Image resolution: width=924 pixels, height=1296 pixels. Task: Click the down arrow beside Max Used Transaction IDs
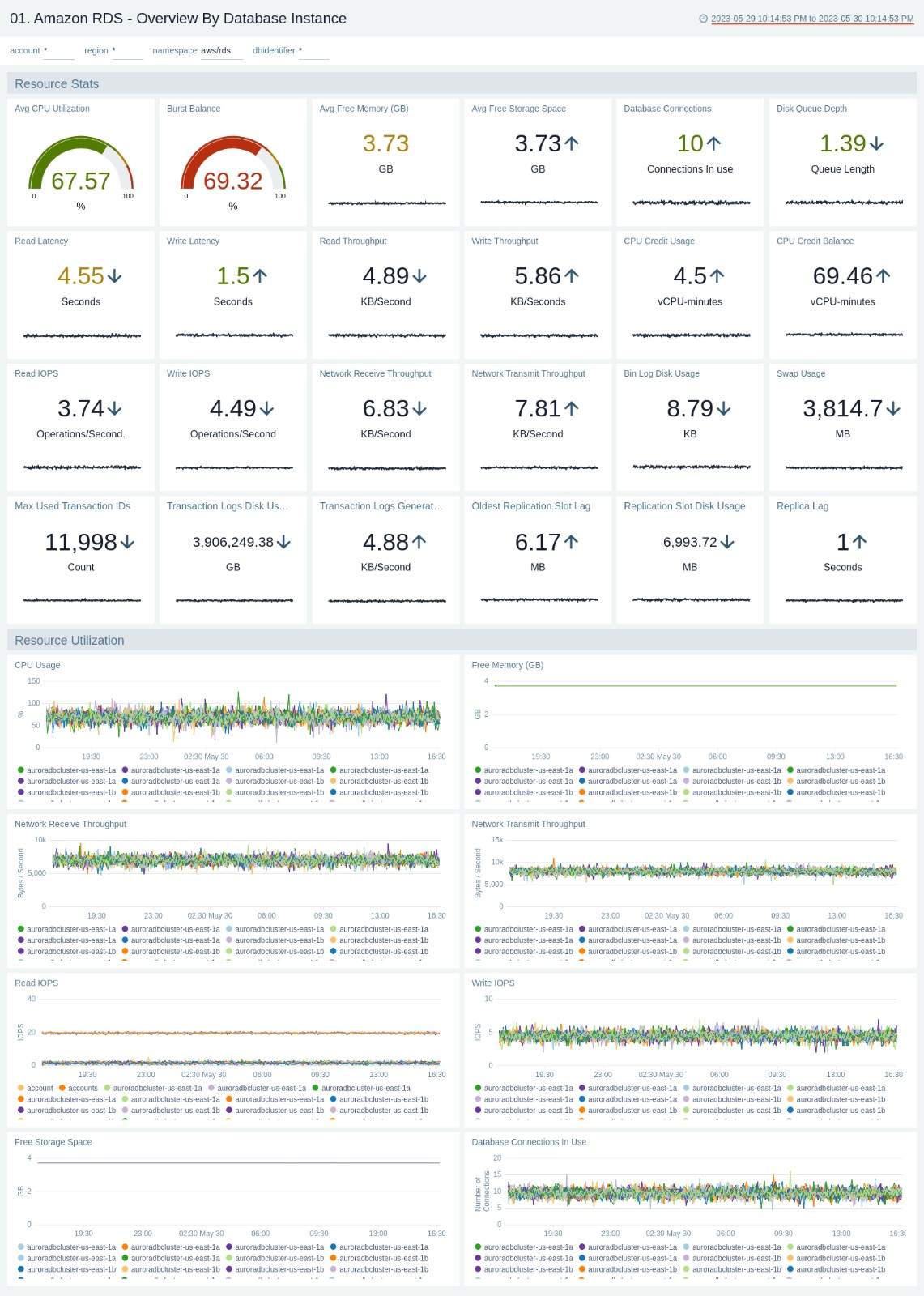tap(127, 542)
